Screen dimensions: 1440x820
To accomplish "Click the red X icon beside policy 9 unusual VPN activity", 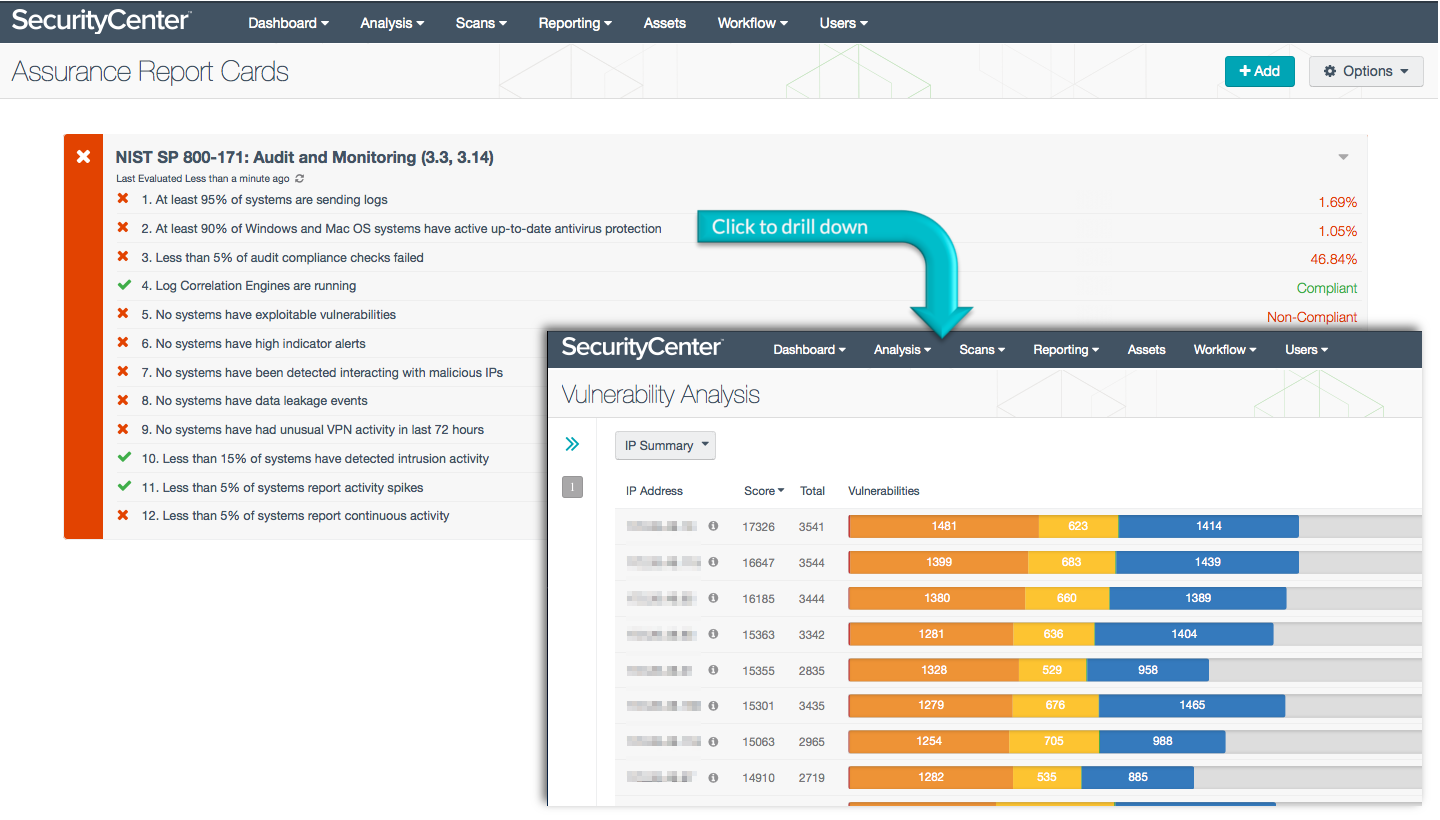I will point(123,429).
